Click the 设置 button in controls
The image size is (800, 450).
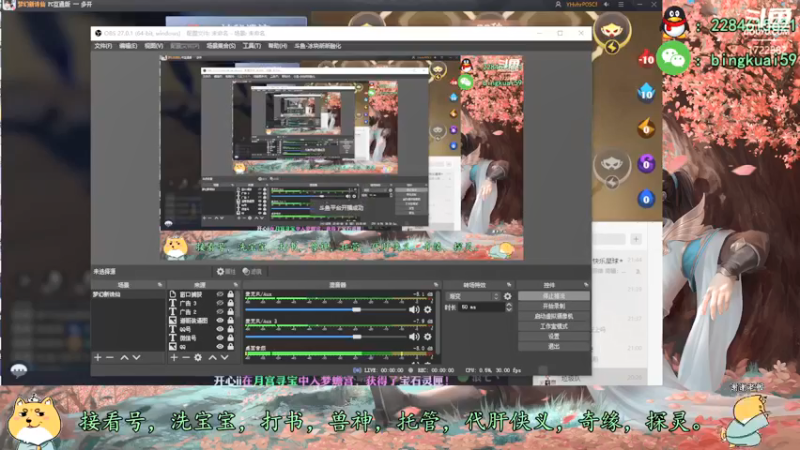click(x=554, y=336)
